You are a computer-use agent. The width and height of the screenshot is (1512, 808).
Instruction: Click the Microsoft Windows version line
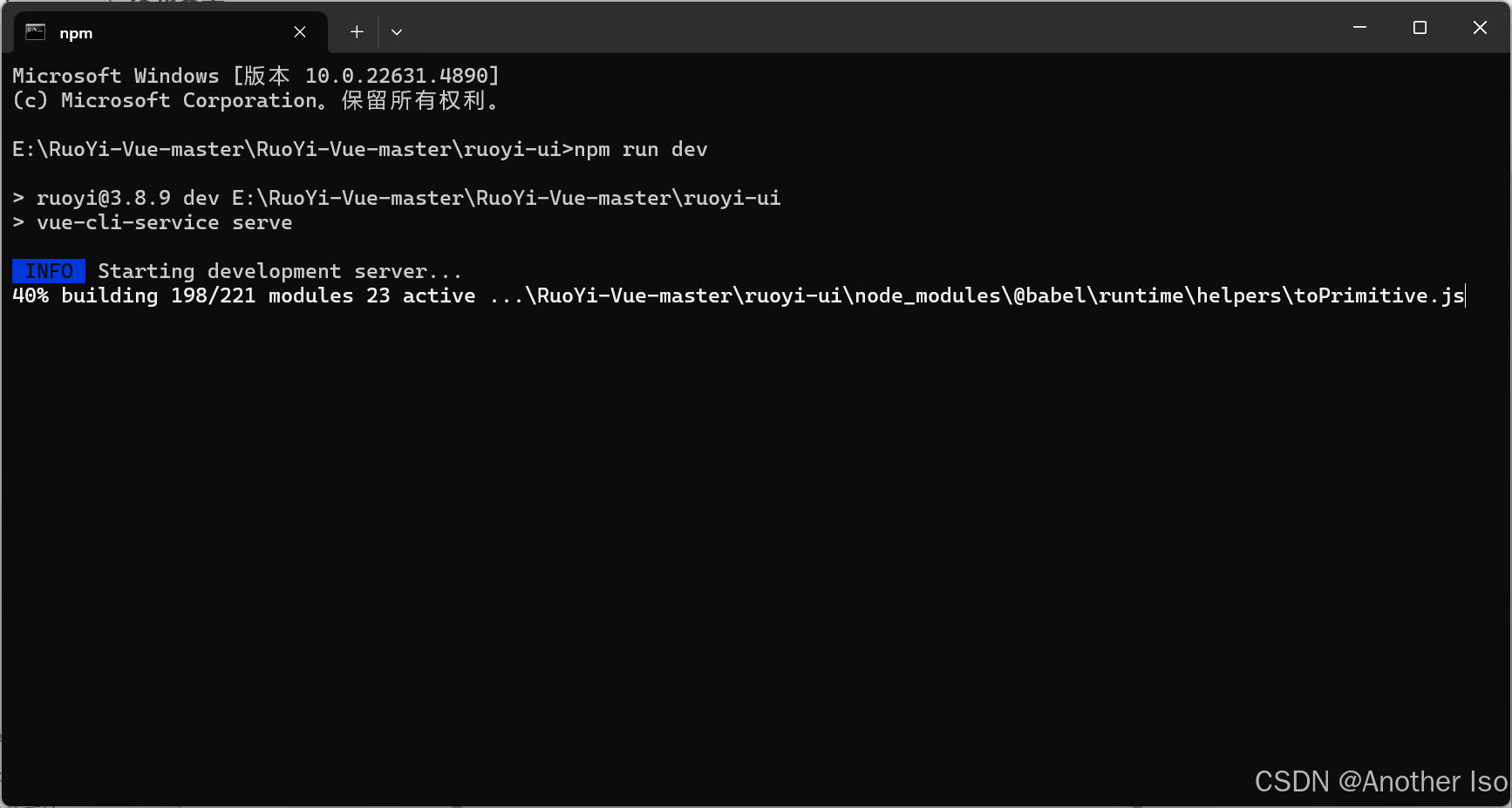click(255, 76)
